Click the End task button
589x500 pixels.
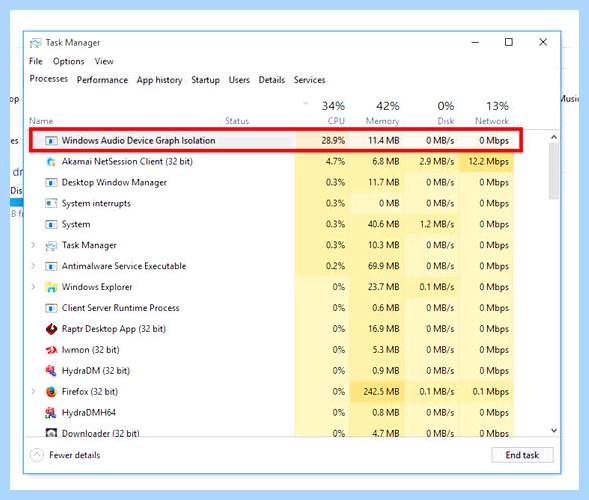pyautogui.click(x=522, y=455)
